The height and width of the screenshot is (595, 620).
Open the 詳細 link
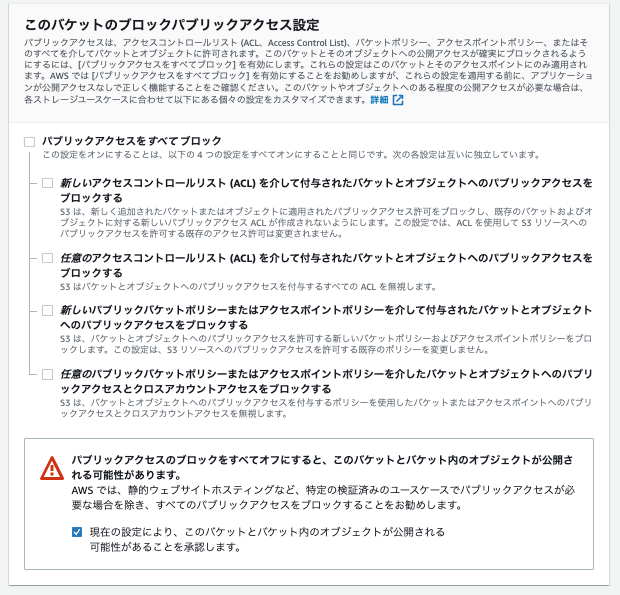[379, 100]
